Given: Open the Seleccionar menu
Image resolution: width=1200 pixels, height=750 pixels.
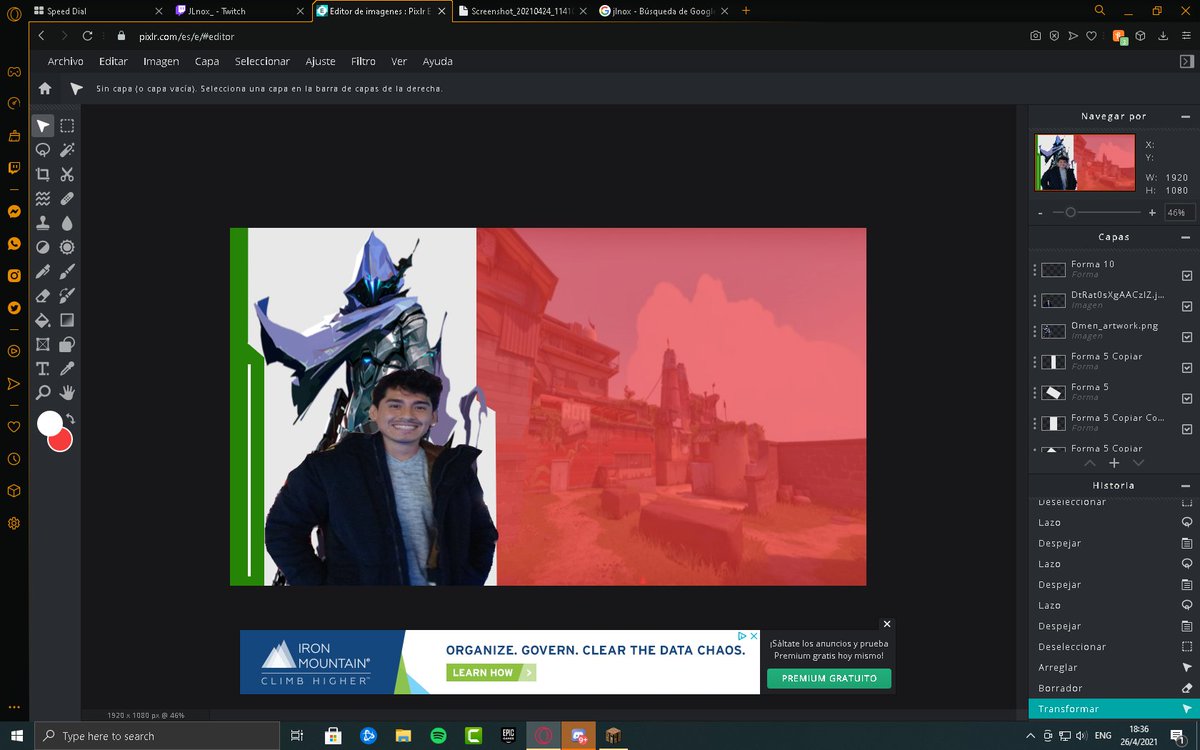Looking at the screenshot, I should (262, 61).
